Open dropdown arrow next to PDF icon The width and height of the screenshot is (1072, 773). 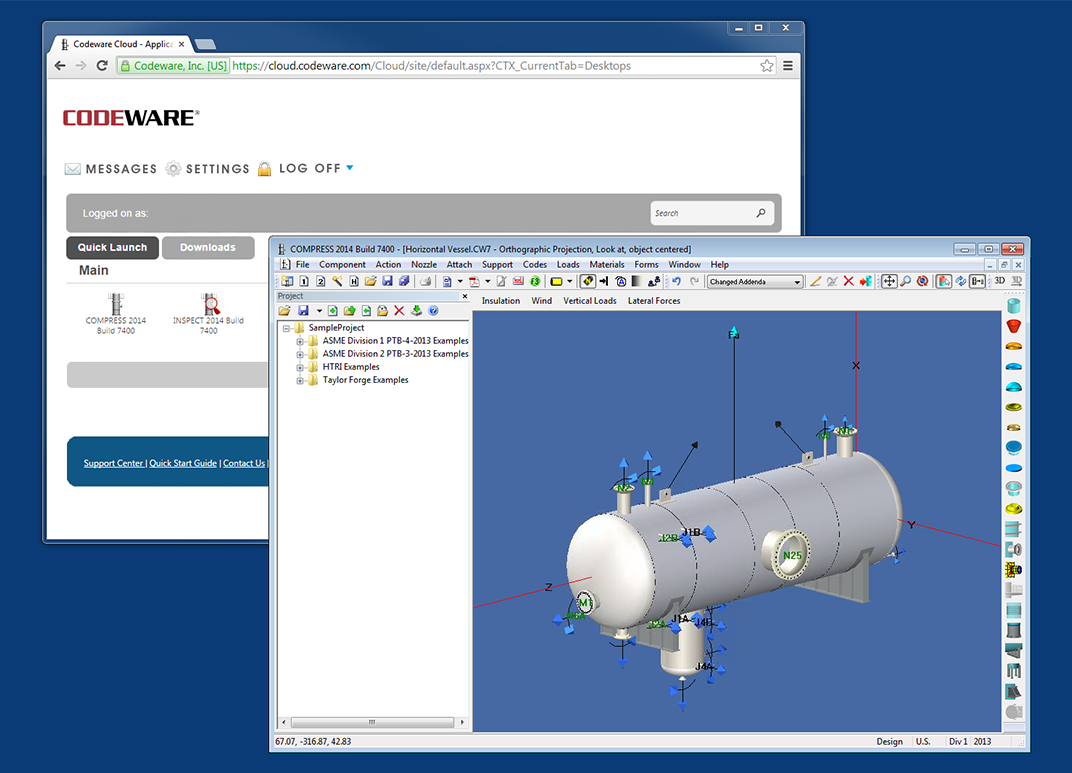[x=487, y=281]
